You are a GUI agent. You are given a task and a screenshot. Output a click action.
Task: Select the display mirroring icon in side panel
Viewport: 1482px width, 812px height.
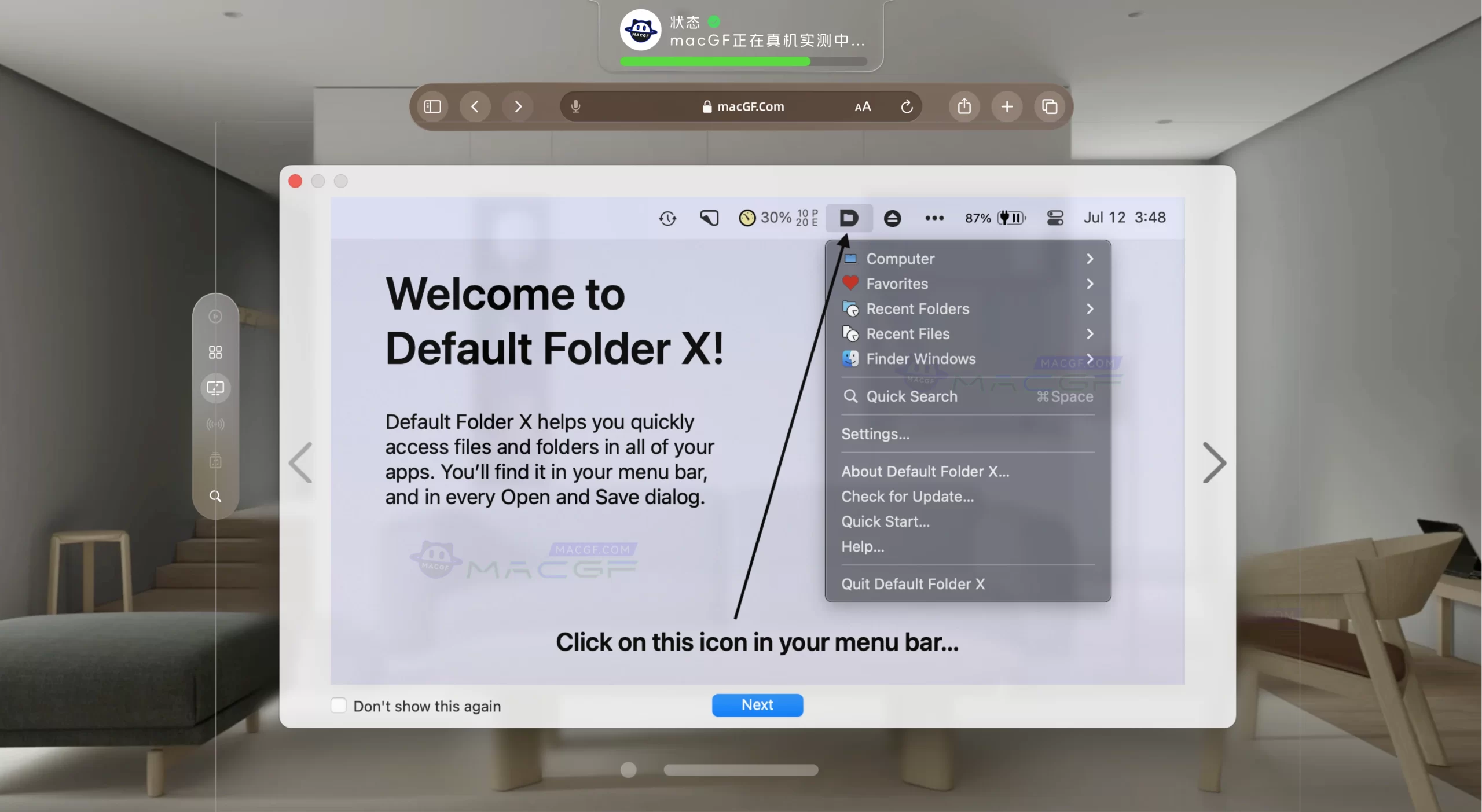pos(215,388)
